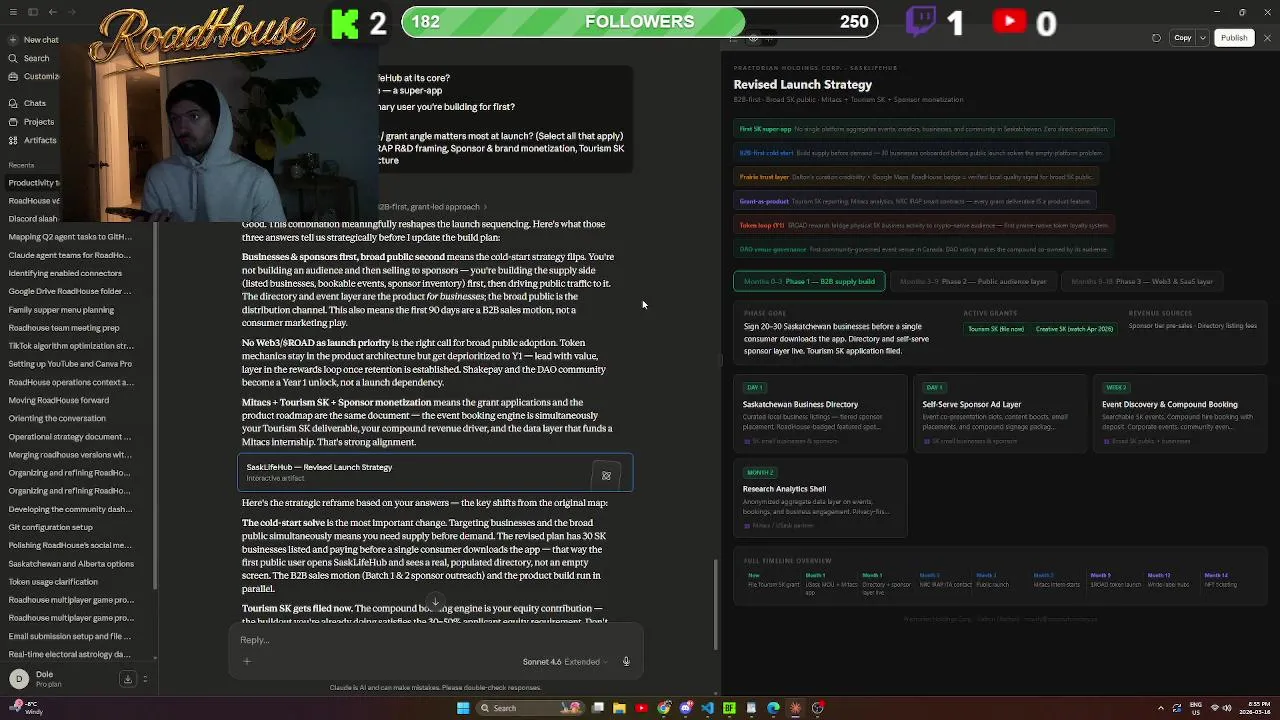Open 'Setting up YouTube and Canva Pro' chat
Screen dimensions: 1280x720
[x=70, y=364]
